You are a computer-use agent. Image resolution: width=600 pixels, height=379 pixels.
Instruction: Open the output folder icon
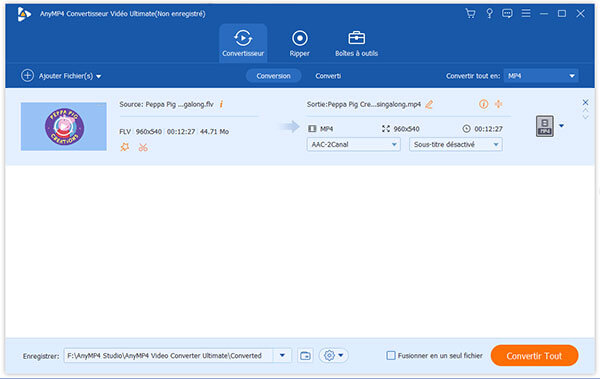(x=305, y=356)
